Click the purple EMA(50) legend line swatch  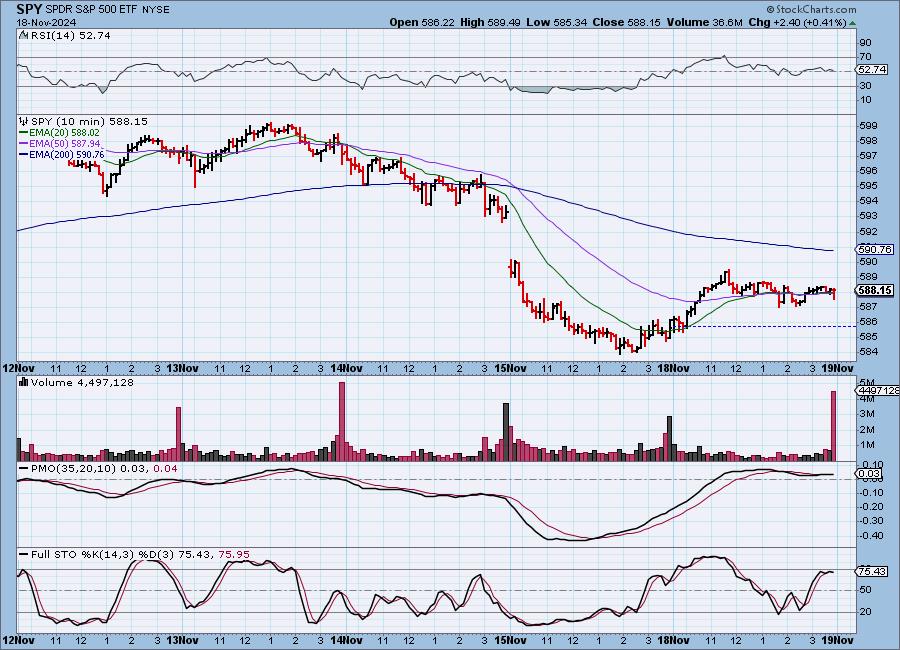coord(24,144)
